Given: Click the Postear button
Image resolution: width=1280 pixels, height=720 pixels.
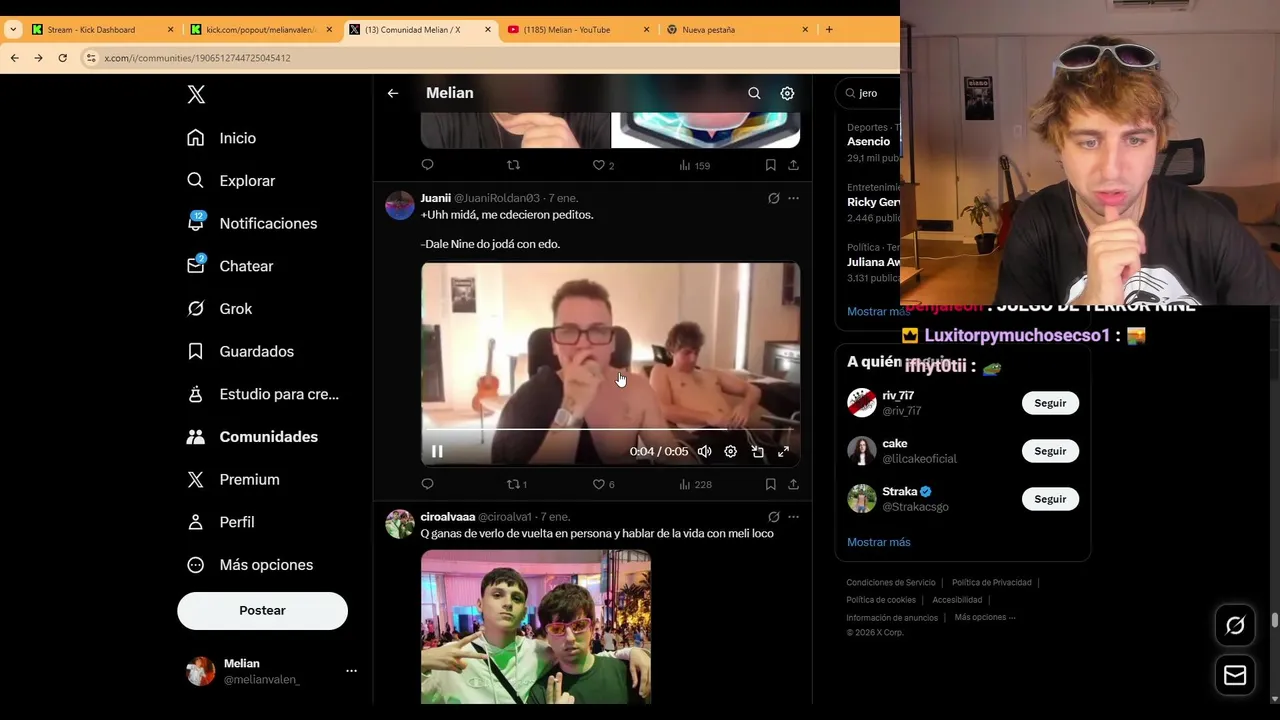Looking at the screenshot, I should [262, 610].
